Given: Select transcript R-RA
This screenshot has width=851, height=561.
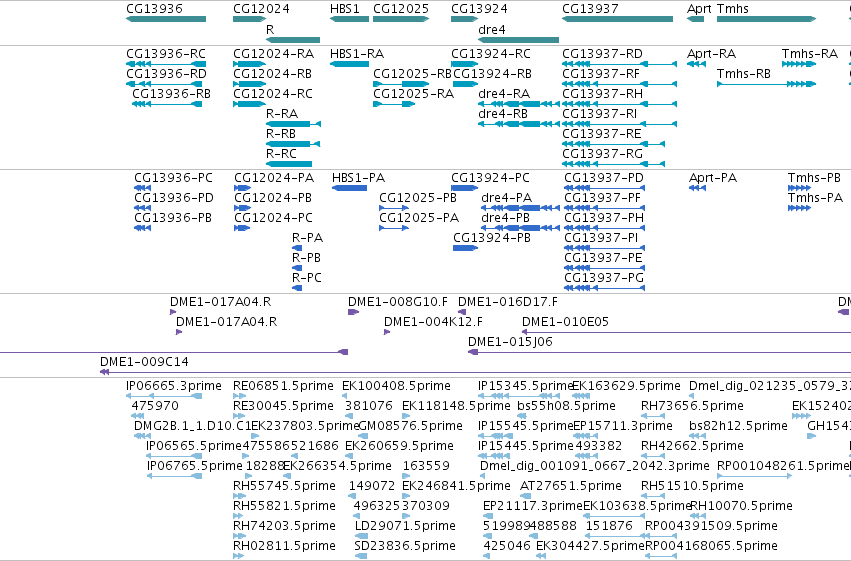Looking at the screenshot, I should pyautogui.click(x=293, y=124).
